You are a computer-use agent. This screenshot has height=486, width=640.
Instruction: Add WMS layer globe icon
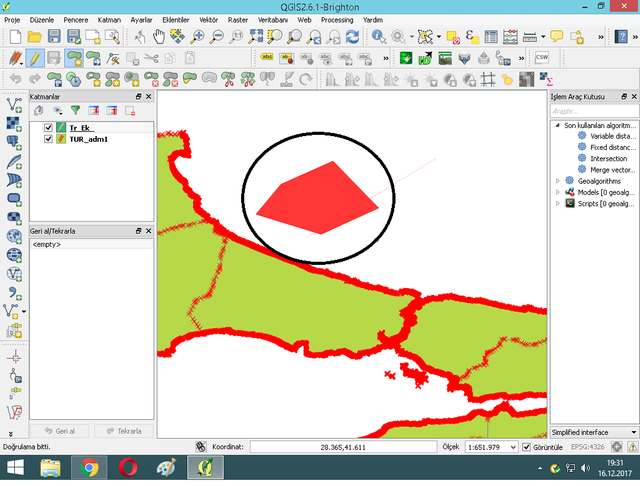(x=14, y=236)
